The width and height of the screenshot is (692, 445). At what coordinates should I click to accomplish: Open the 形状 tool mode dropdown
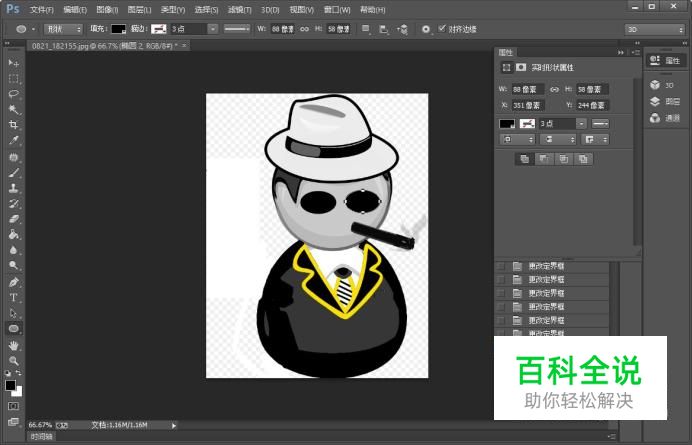pos(63,29)
